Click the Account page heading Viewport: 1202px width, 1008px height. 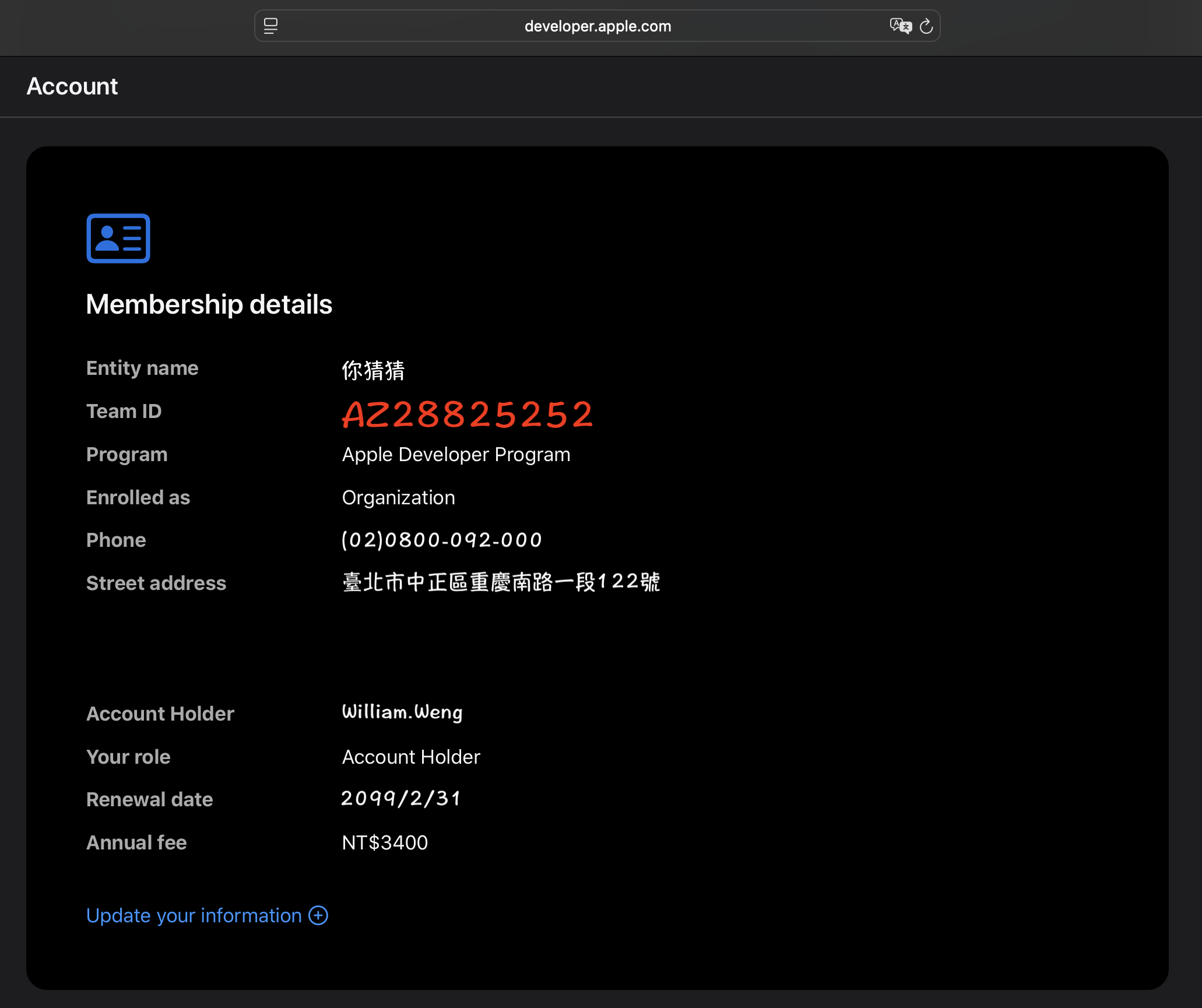(x=72, y=86)
